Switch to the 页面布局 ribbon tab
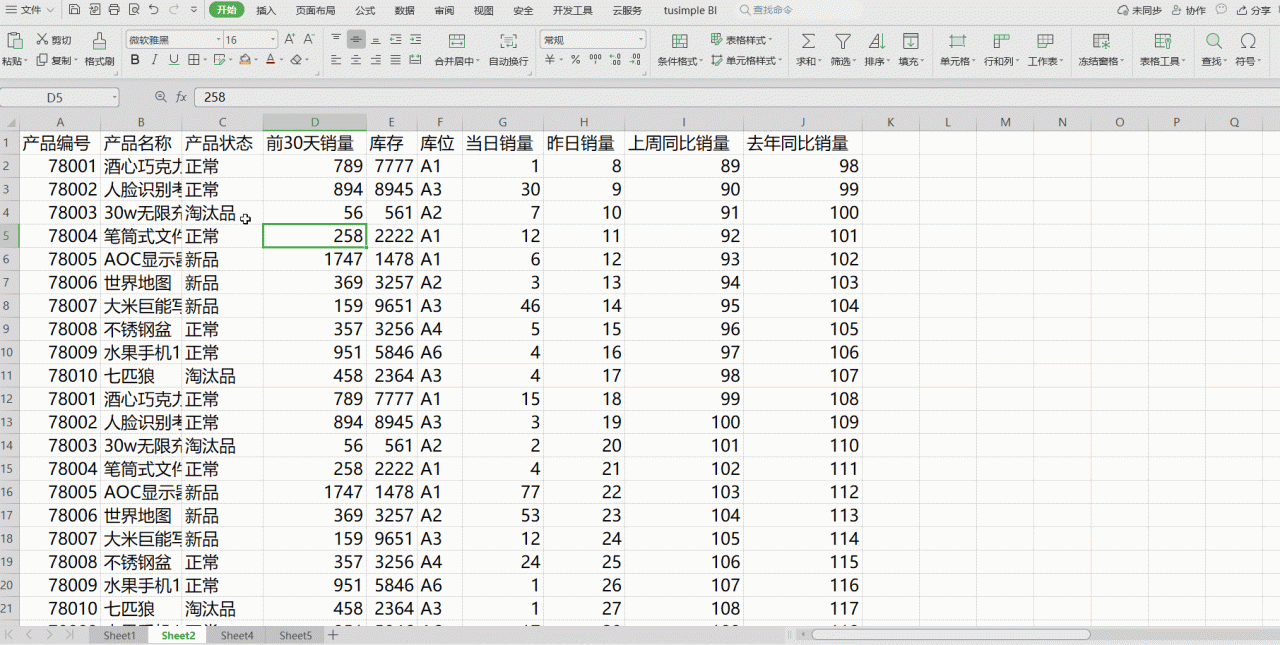The height and width of the screenshot is (645, 1280). click(315, 10)
